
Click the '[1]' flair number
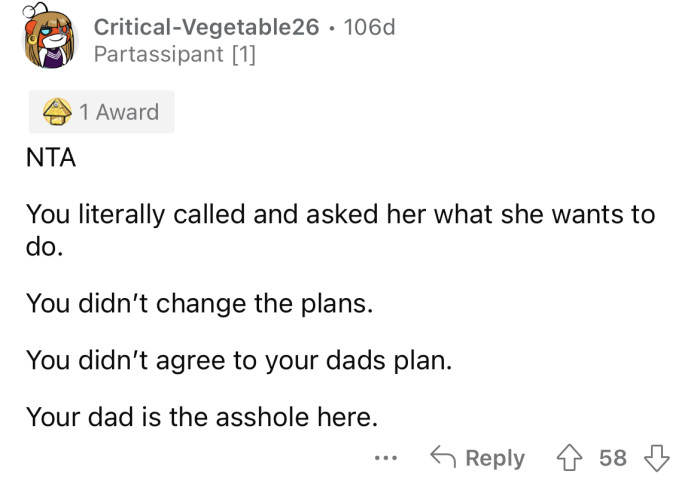pos(243,55)
